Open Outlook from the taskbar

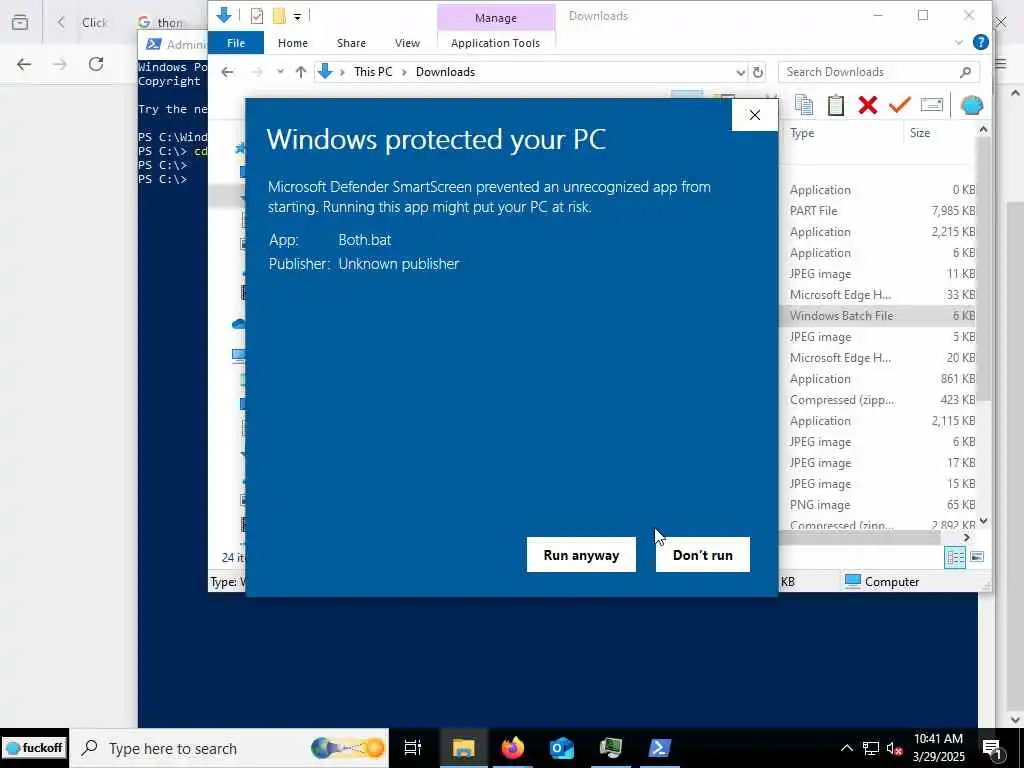point(562,748)
